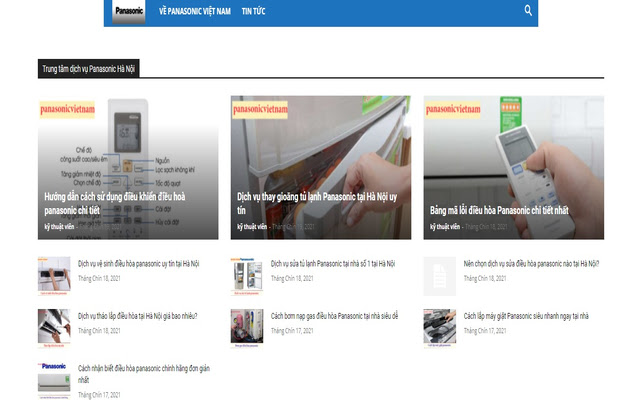The width and height of the screenshot is (640, 400).
Task: Open the TIN TỨC menu item
Action: [x=253, y=11]
